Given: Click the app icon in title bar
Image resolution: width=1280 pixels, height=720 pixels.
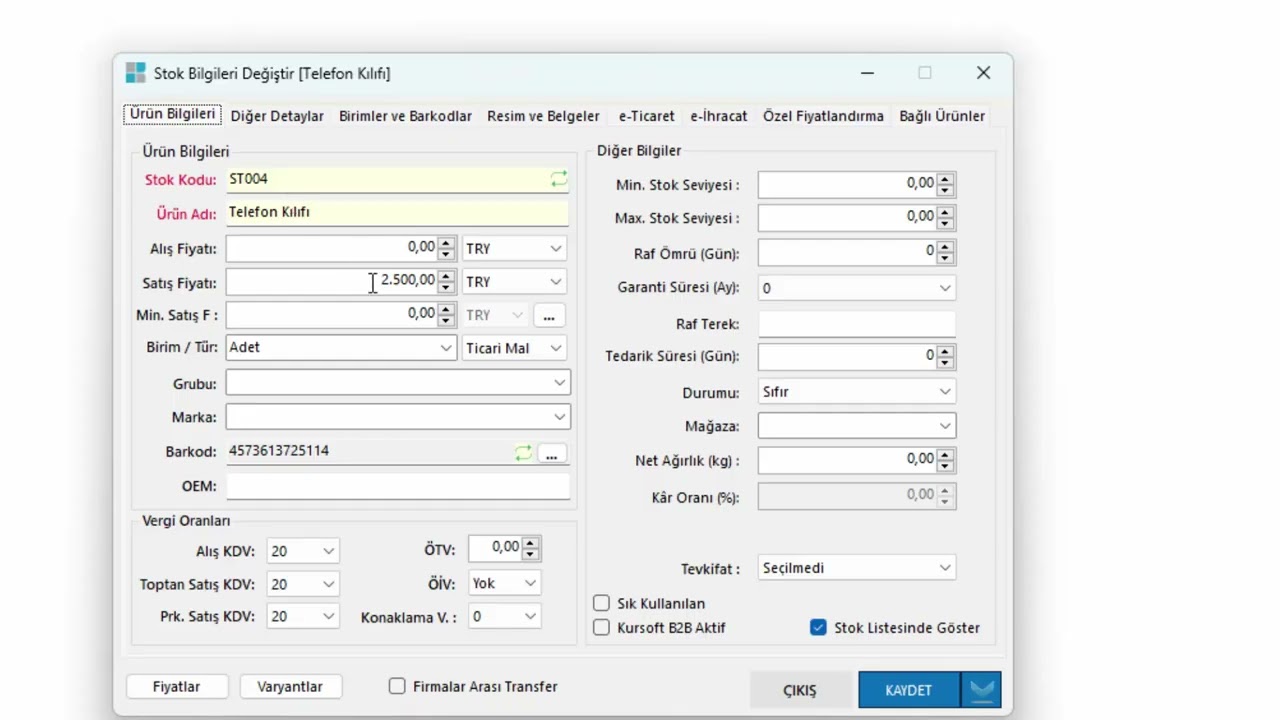Looking at the screenshot, I should (135, 73).
